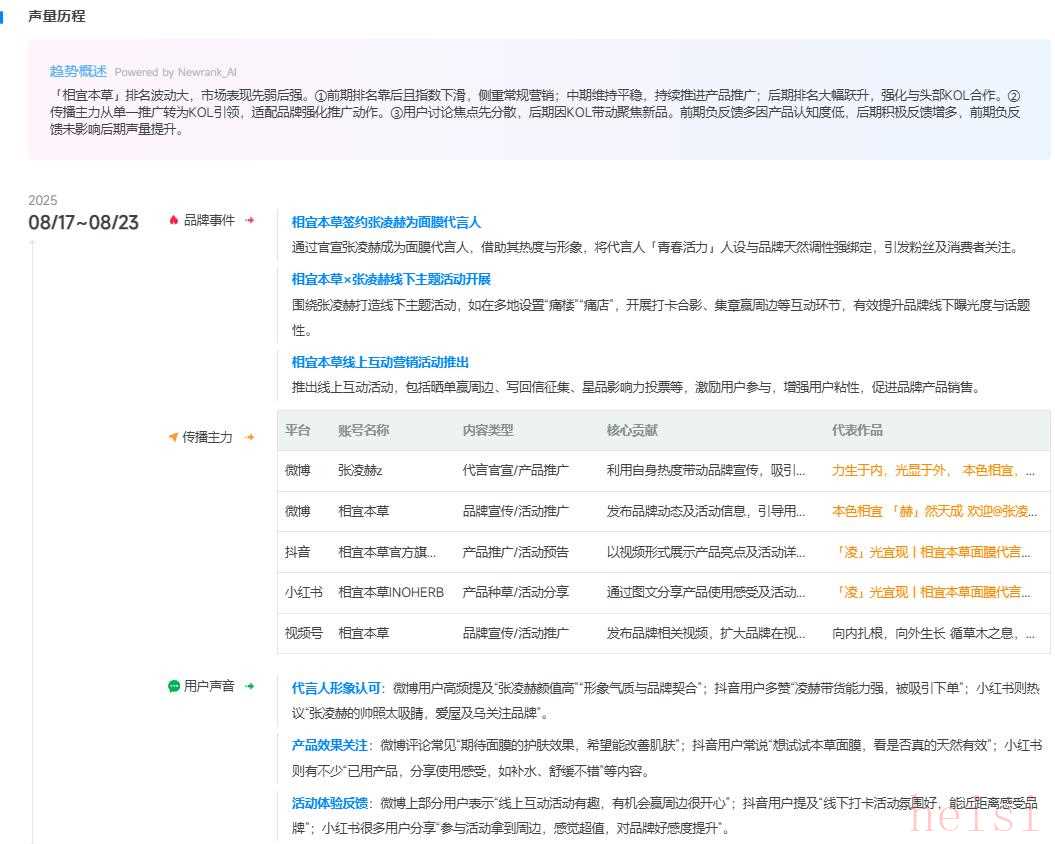Click the 抖音 platform cell
Viewport: 1055px width, 844px height.
(297, 553)
